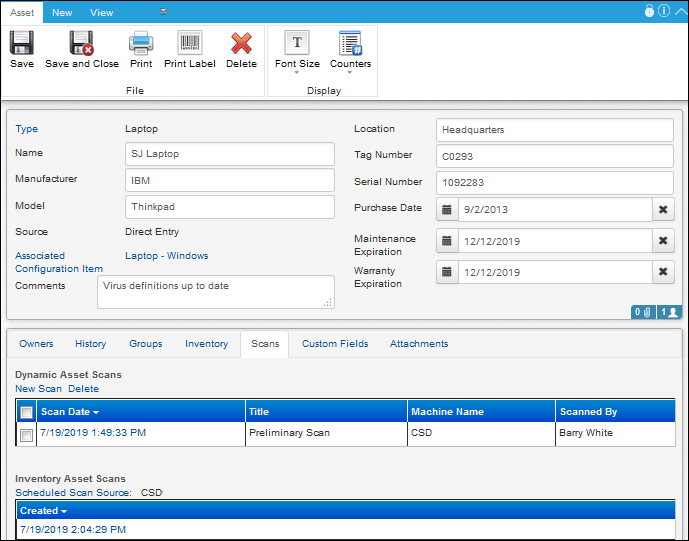Screen dimensions: 689x541
Task: Click the Print Label barcode icon
Action: pyautogui.click(x=190, y=43)
